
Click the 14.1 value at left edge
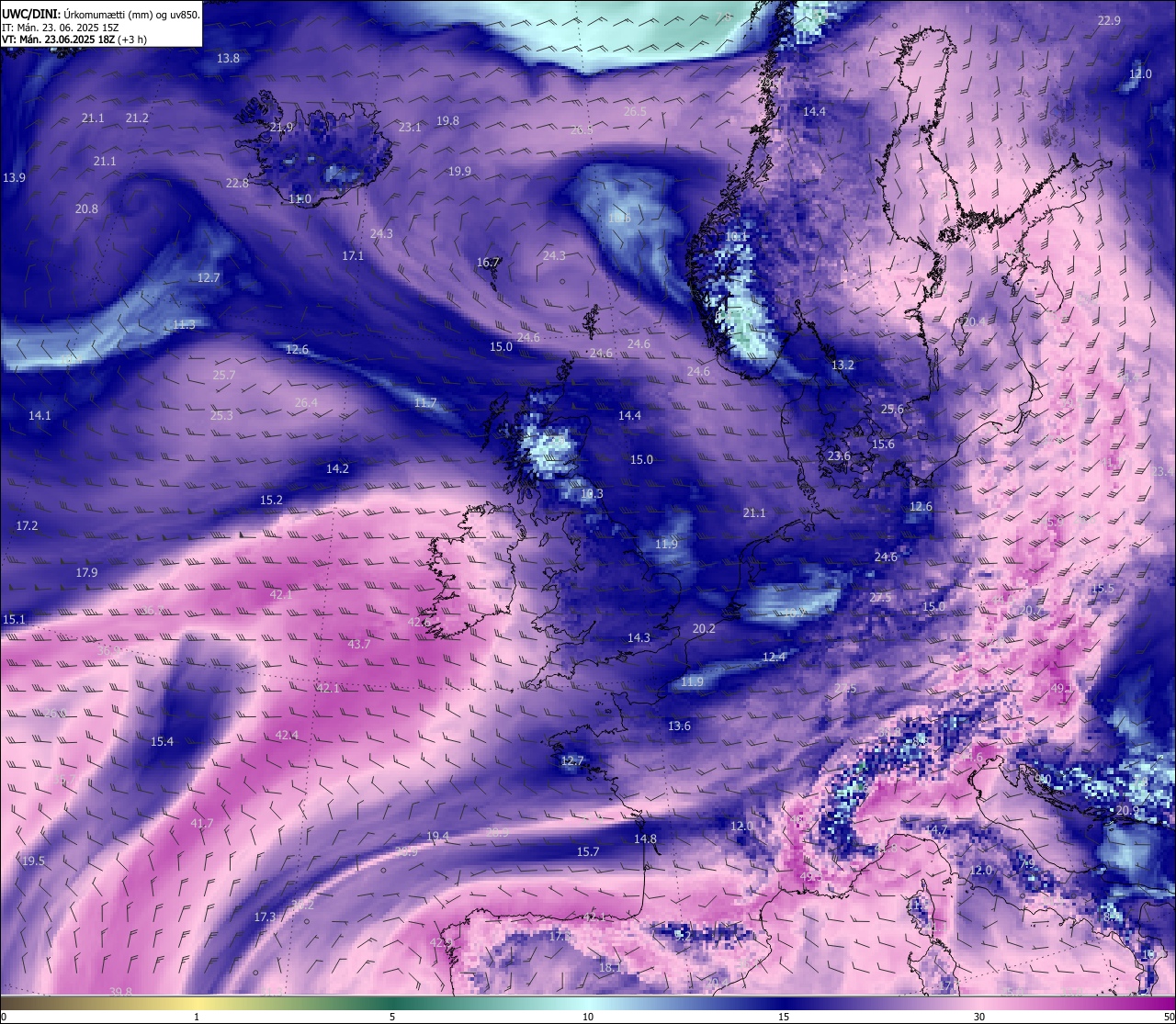click(x=40, y=415)
